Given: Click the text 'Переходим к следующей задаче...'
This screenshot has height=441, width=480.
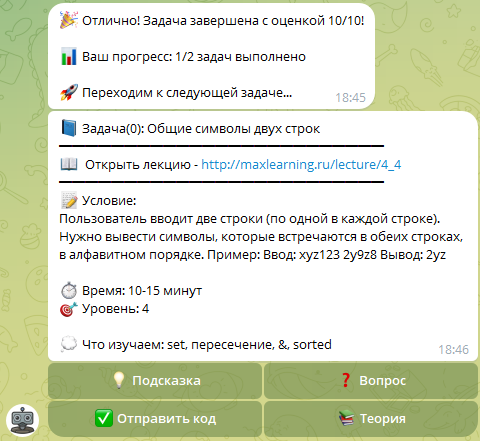Looking at the screenshot, I should (x=187, y=93).
